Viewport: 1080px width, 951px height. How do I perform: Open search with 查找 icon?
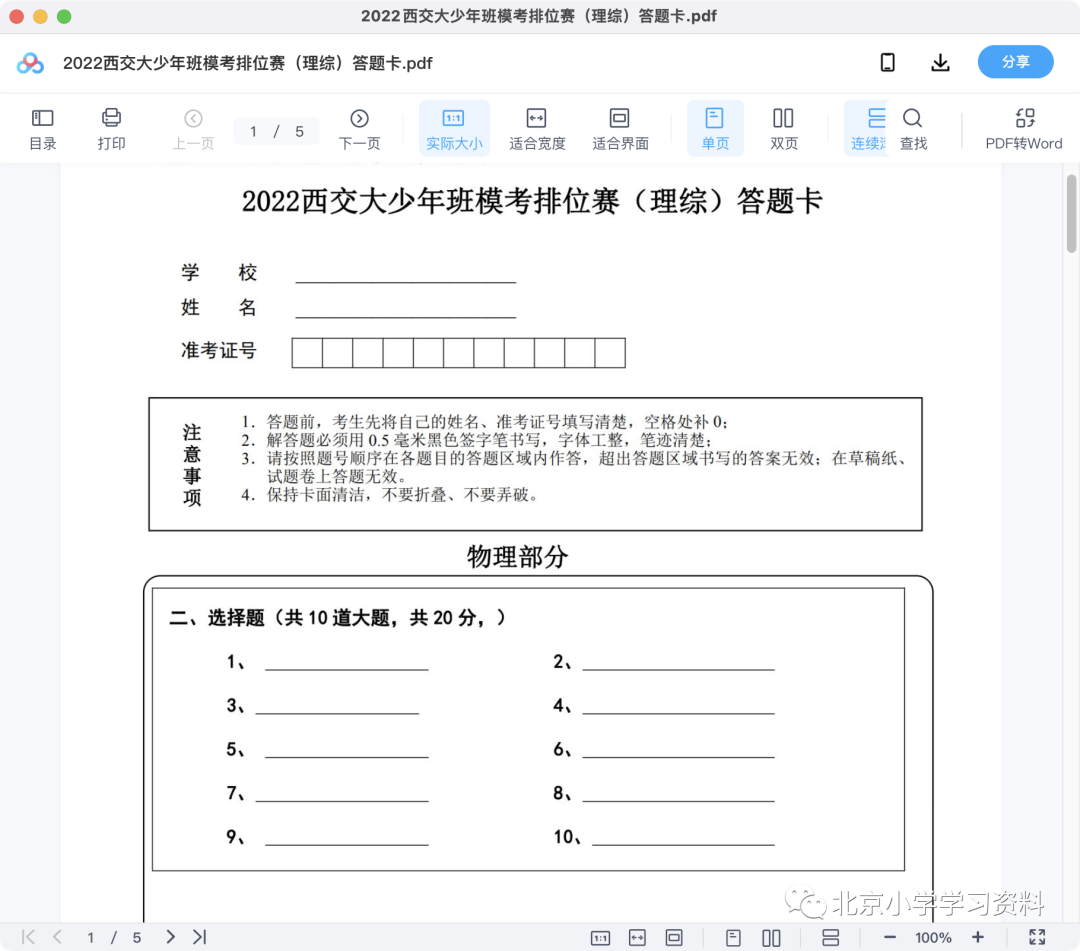point(913,129)
